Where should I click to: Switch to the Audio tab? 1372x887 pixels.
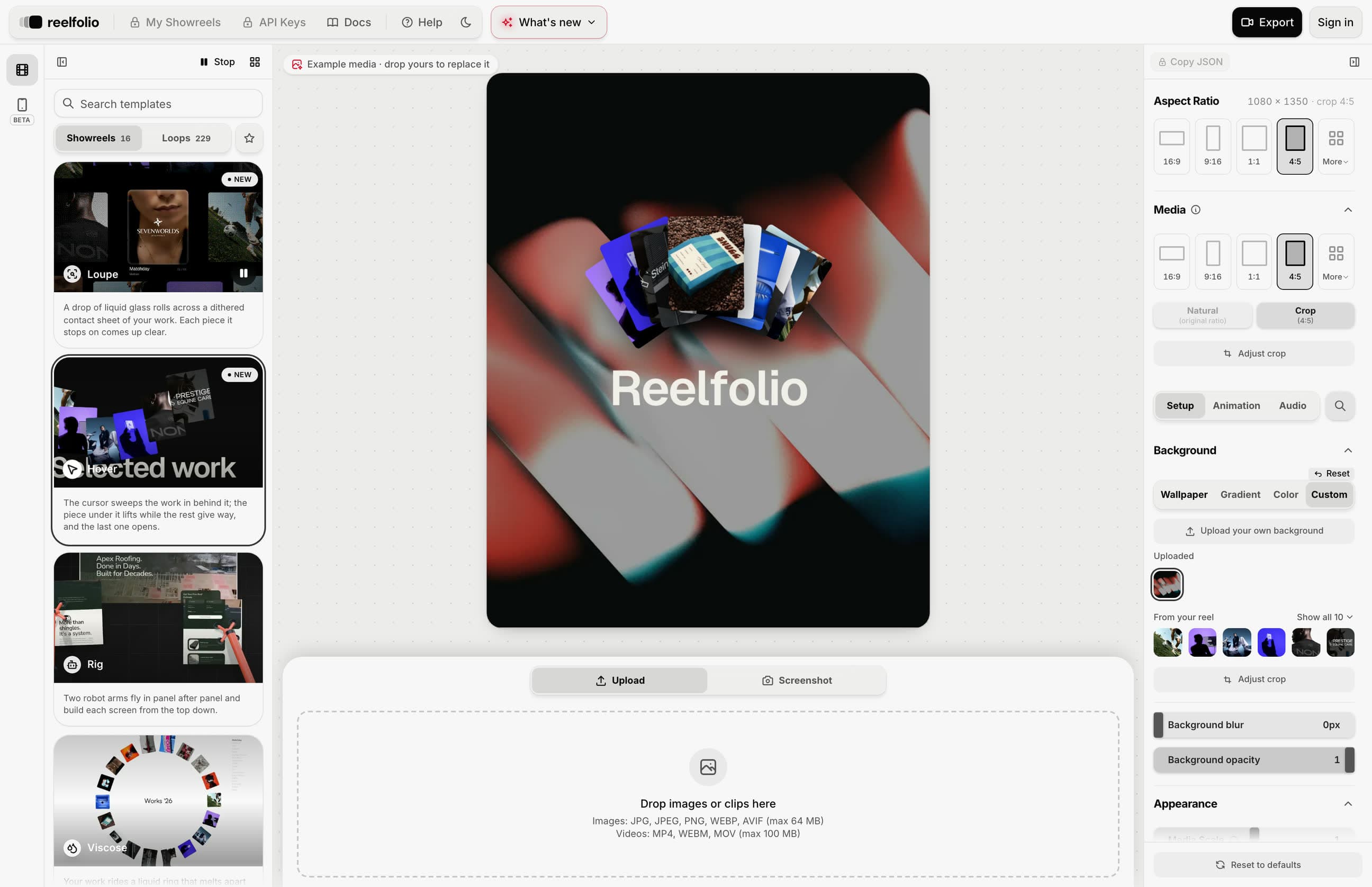1293,405
